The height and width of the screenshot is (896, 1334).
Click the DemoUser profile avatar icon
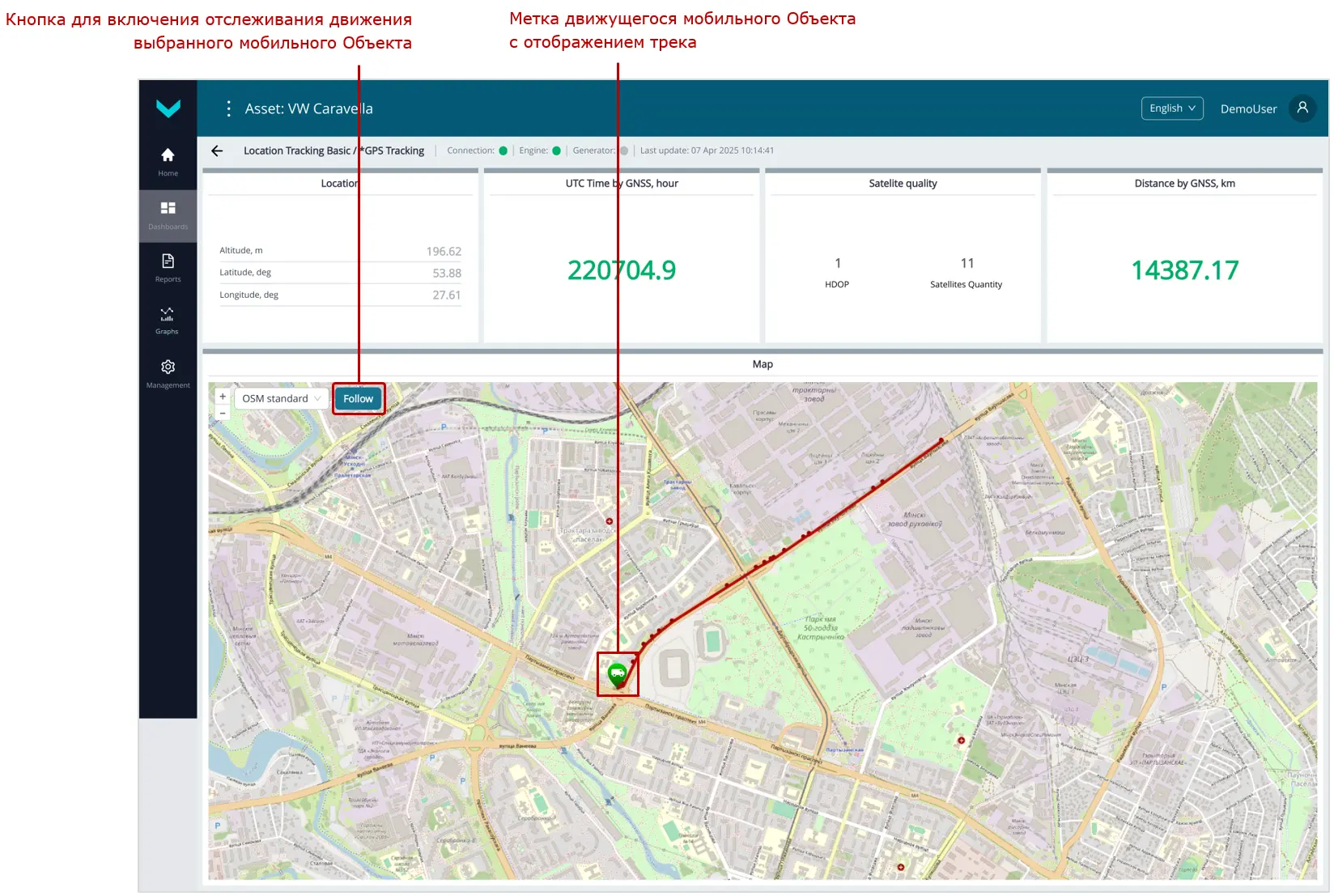(x=1302, y=108)
